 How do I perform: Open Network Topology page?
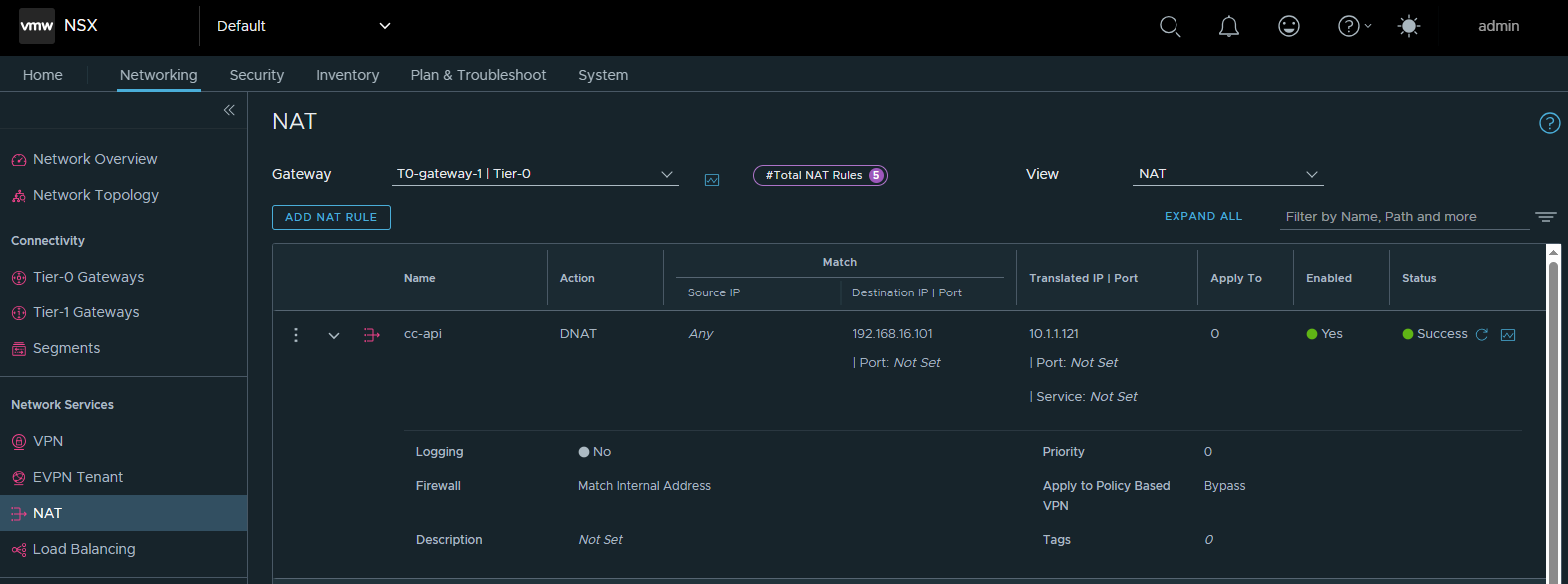tap(96, 195)
